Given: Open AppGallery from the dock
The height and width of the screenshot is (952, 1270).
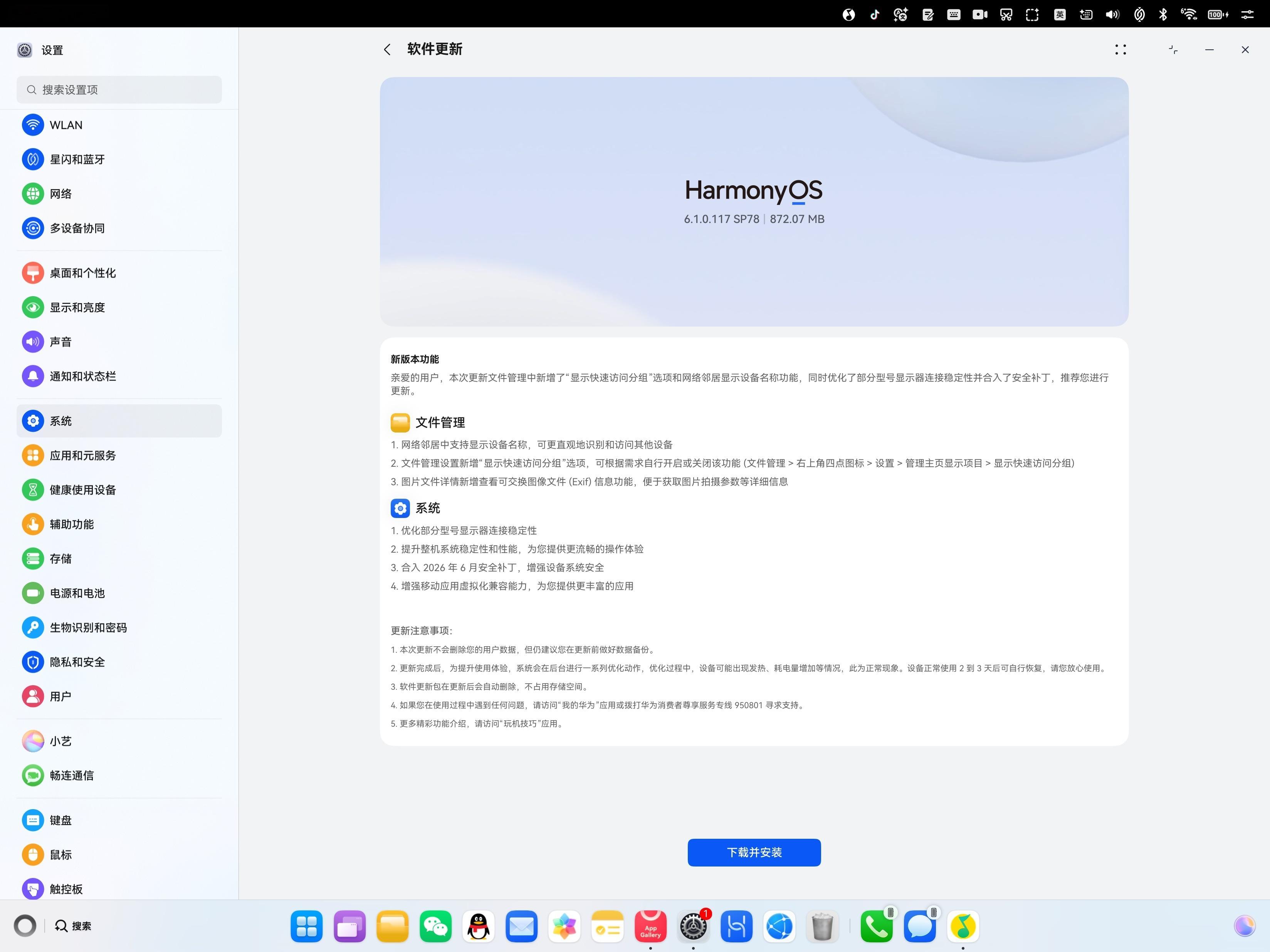Looking at the screenshot, I should coord(650,926).
